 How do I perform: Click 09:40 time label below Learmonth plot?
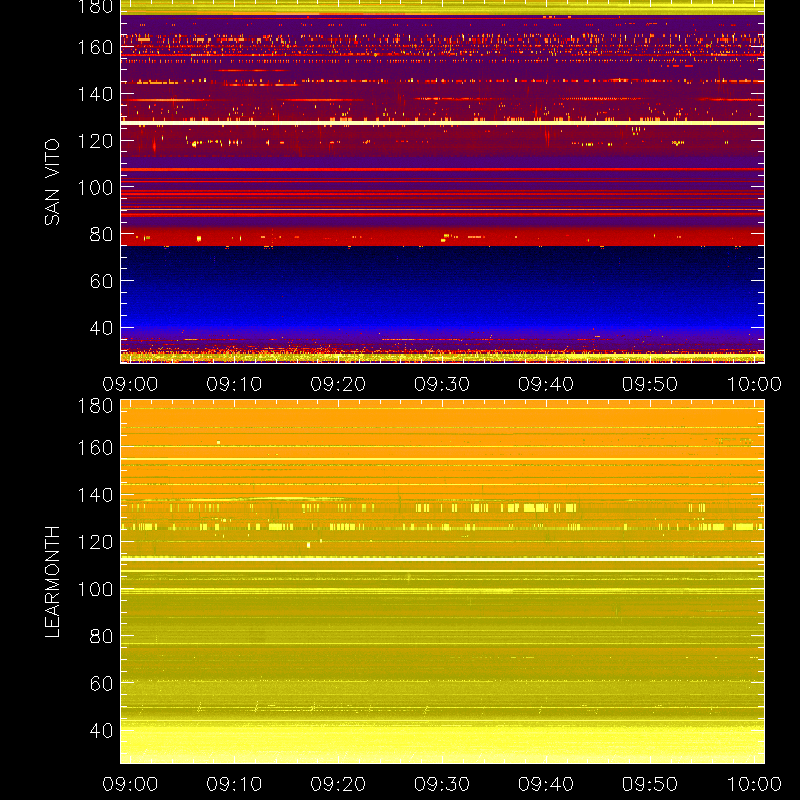pyautogui.click(x=546, y=784)
